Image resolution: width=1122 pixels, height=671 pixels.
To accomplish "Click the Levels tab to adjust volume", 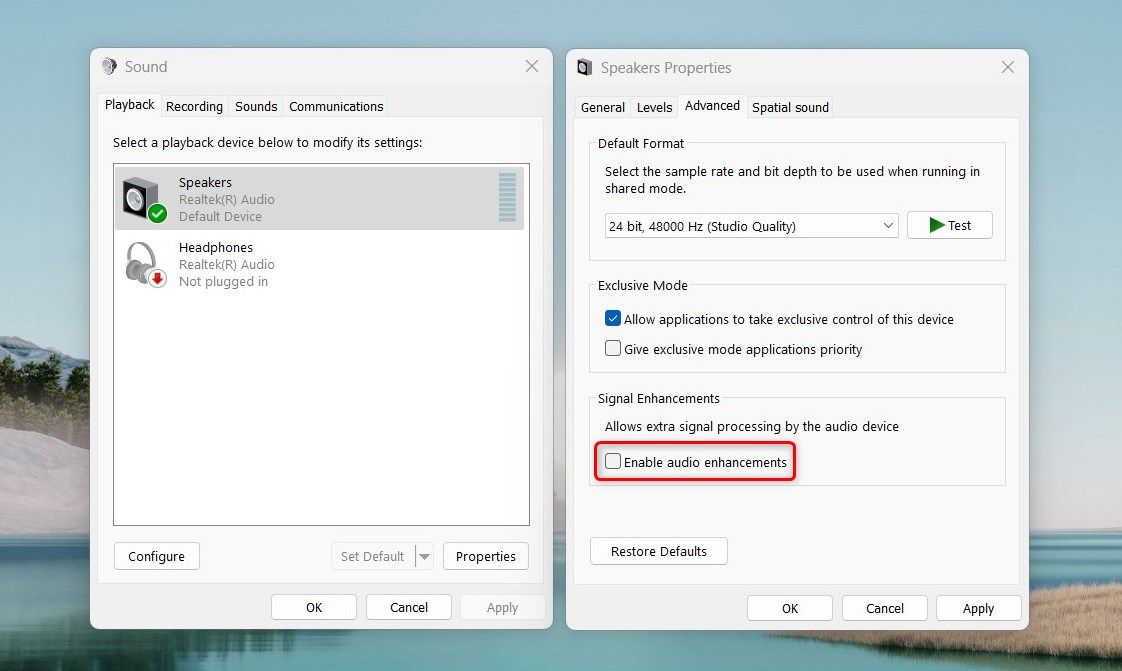I will click(x=654, y=106).
